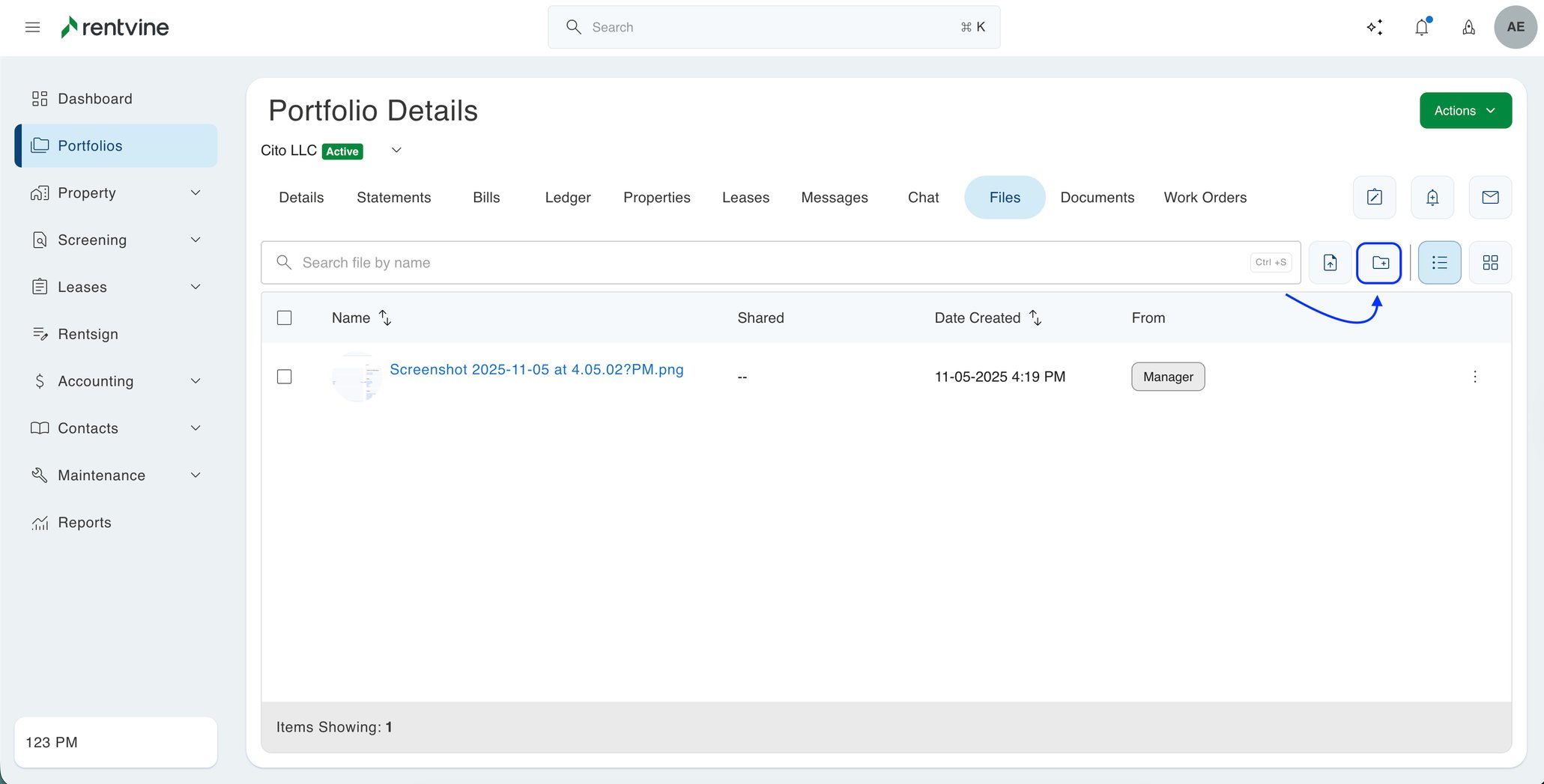Click the new folder icon
Image resolution: width=1544 pixels, height=784 pixels.
click(x=1379, y=263)
